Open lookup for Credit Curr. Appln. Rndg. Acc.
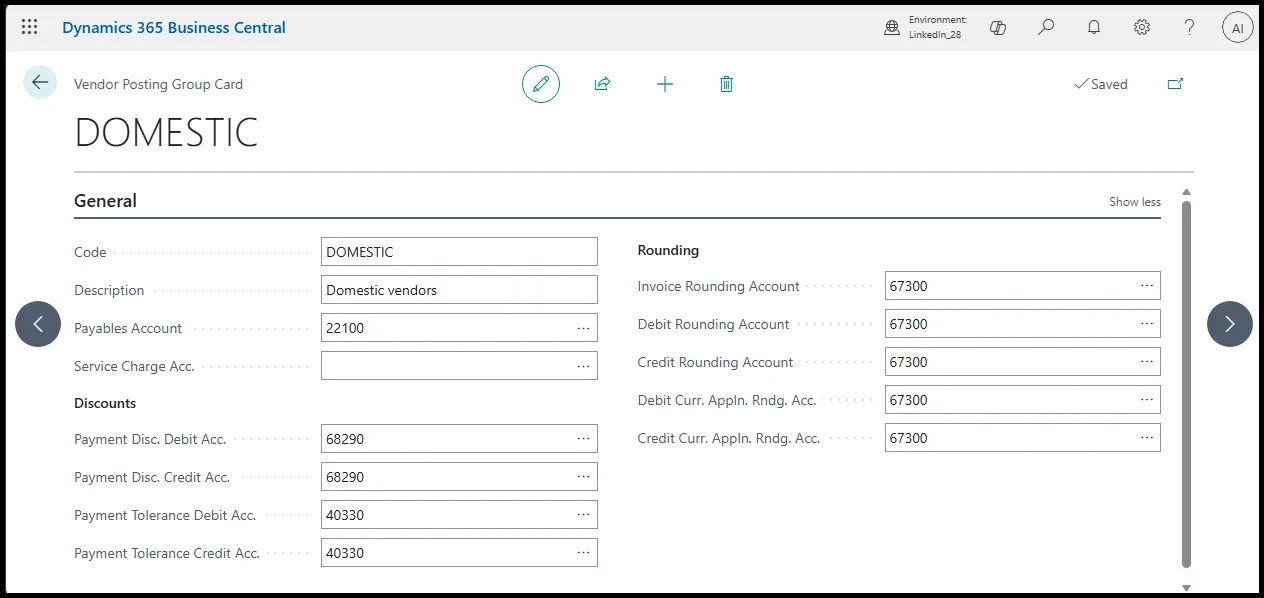This screenshot has width=1264, height=598. pos(1147,438)
